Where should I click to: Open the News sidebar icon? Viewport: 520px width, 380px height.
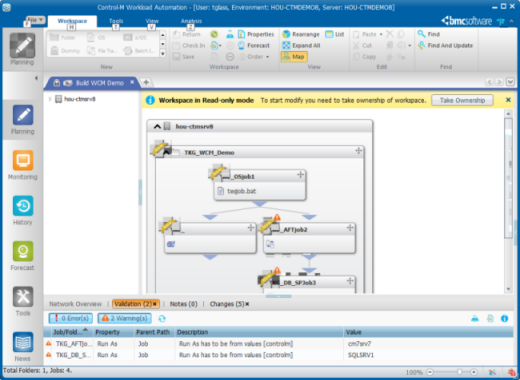[23, 342]
